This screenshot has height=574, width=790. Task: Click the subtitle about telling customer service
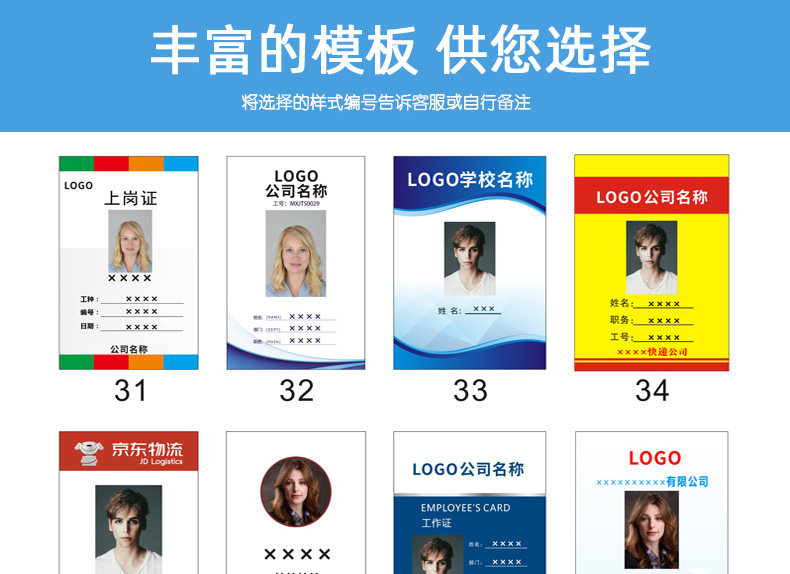386,102
